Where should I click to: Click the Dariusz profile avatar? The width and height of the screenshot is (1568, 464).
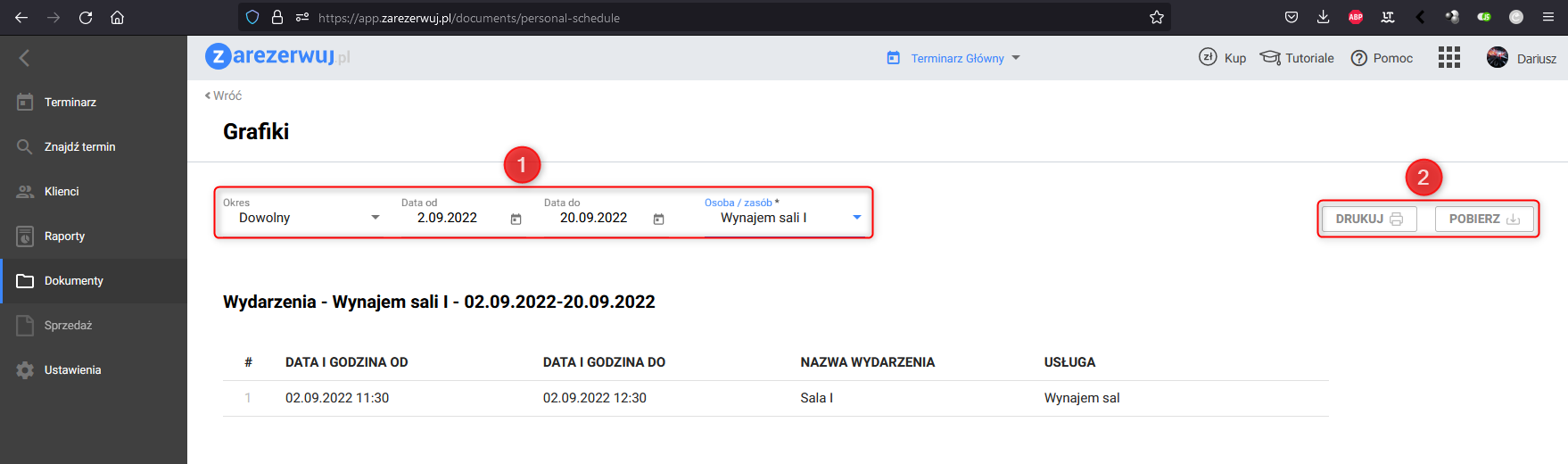click(1498, 58)
